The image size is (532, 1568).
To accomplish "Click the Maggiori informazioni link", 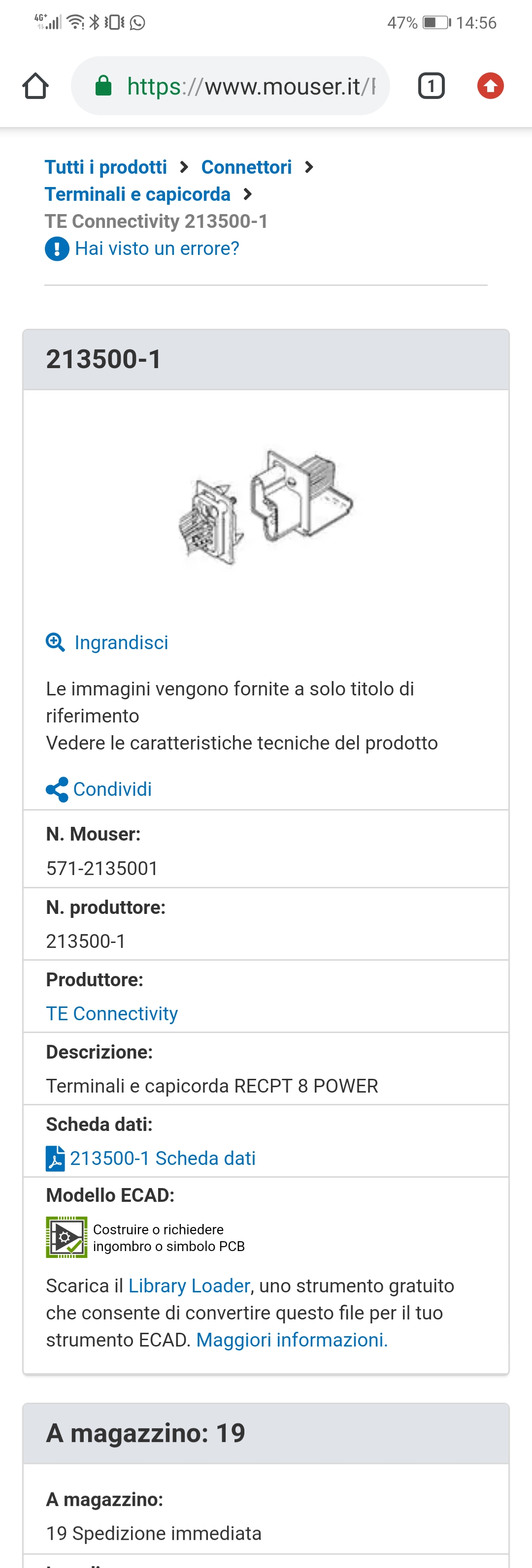I will (x=292, y=1340).
